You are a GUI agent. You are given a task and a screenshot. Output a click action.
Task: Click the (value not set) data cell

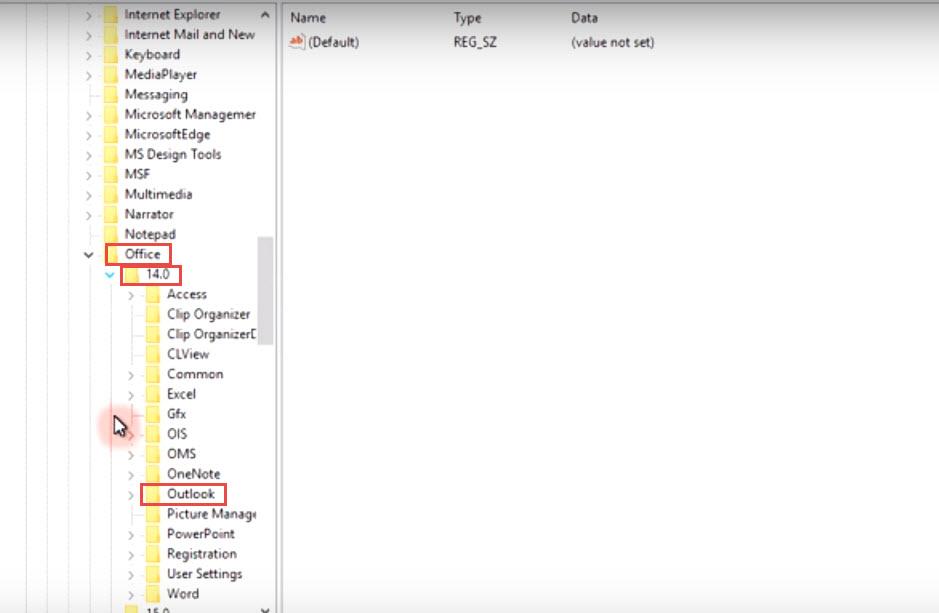[613, 43]
